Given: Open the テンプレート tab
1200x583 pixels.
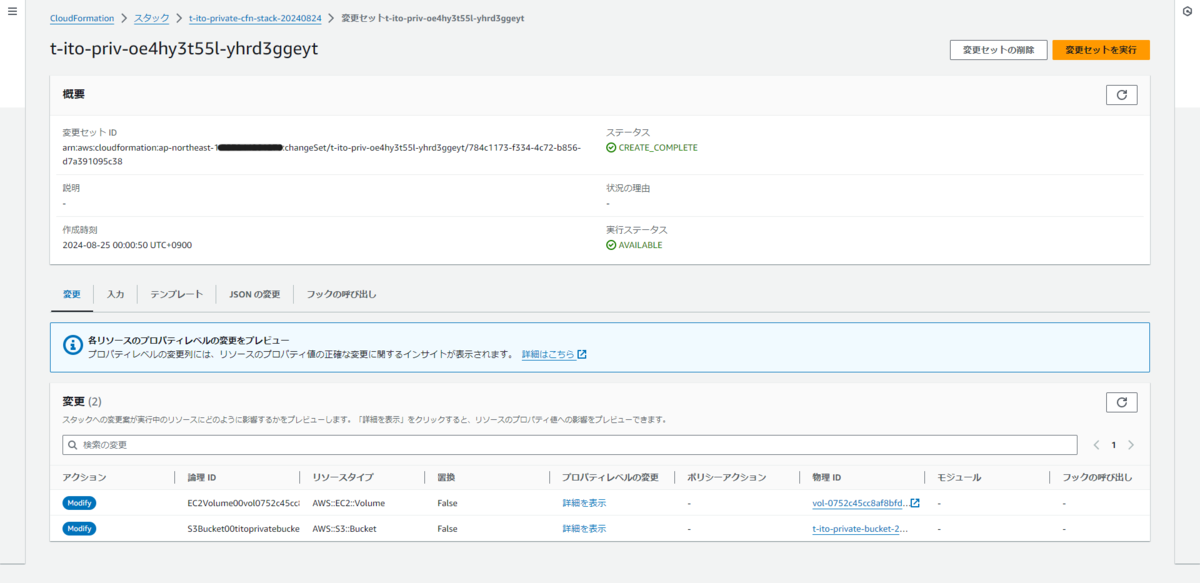Looking at the screenshot, I should (x=176, y=294).
